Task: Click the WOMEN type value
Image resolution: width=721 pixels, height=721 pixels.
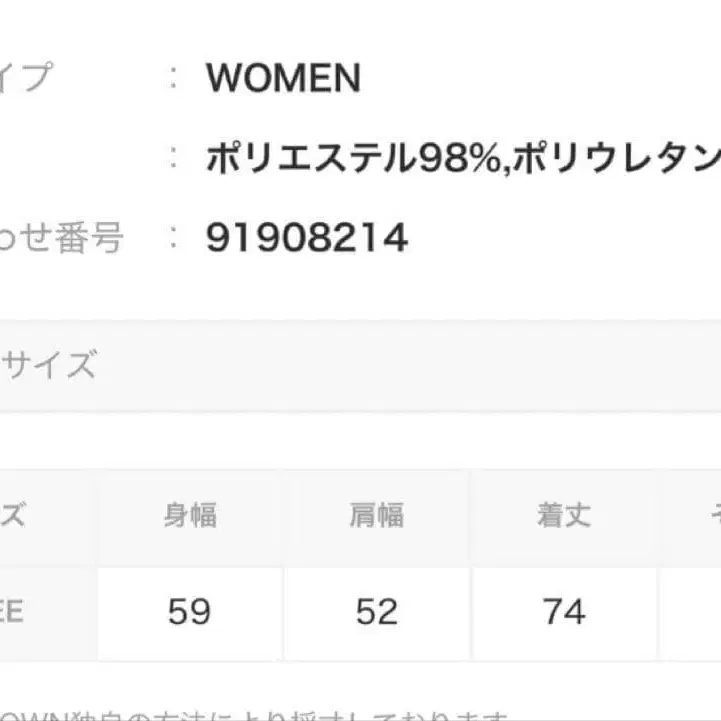Action: pos(283,79)
